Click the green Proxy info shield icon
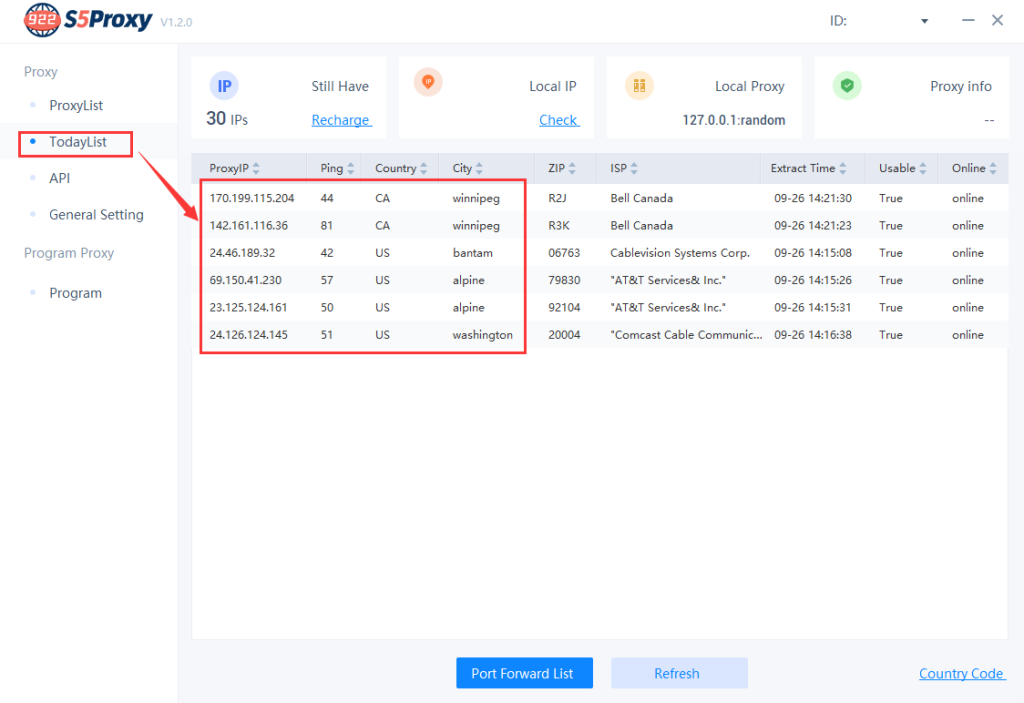 [x=847, y=86]
